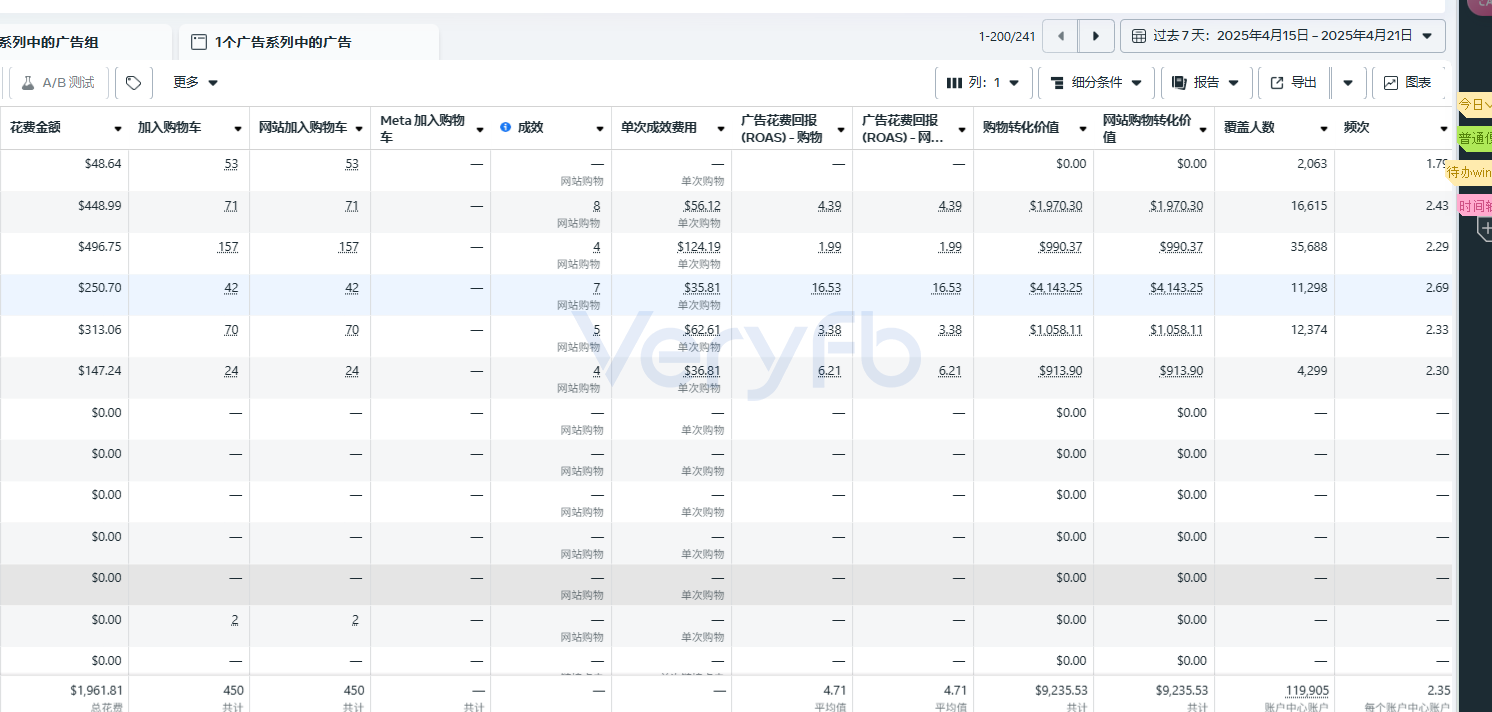The image size is (1492, 712).
Task: Open 单次成效费用 column header arrow
Action: [x=720, y=129]
